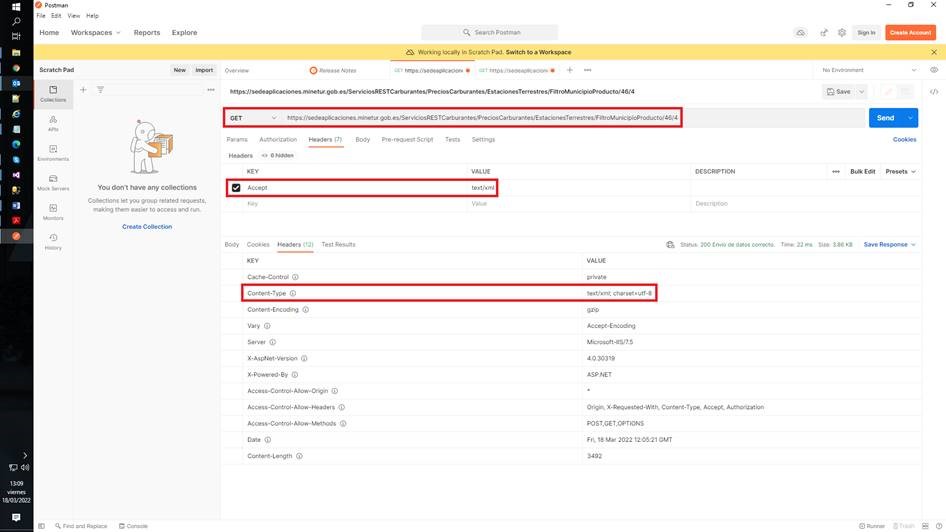Switch to the request Settings tab

483,139
